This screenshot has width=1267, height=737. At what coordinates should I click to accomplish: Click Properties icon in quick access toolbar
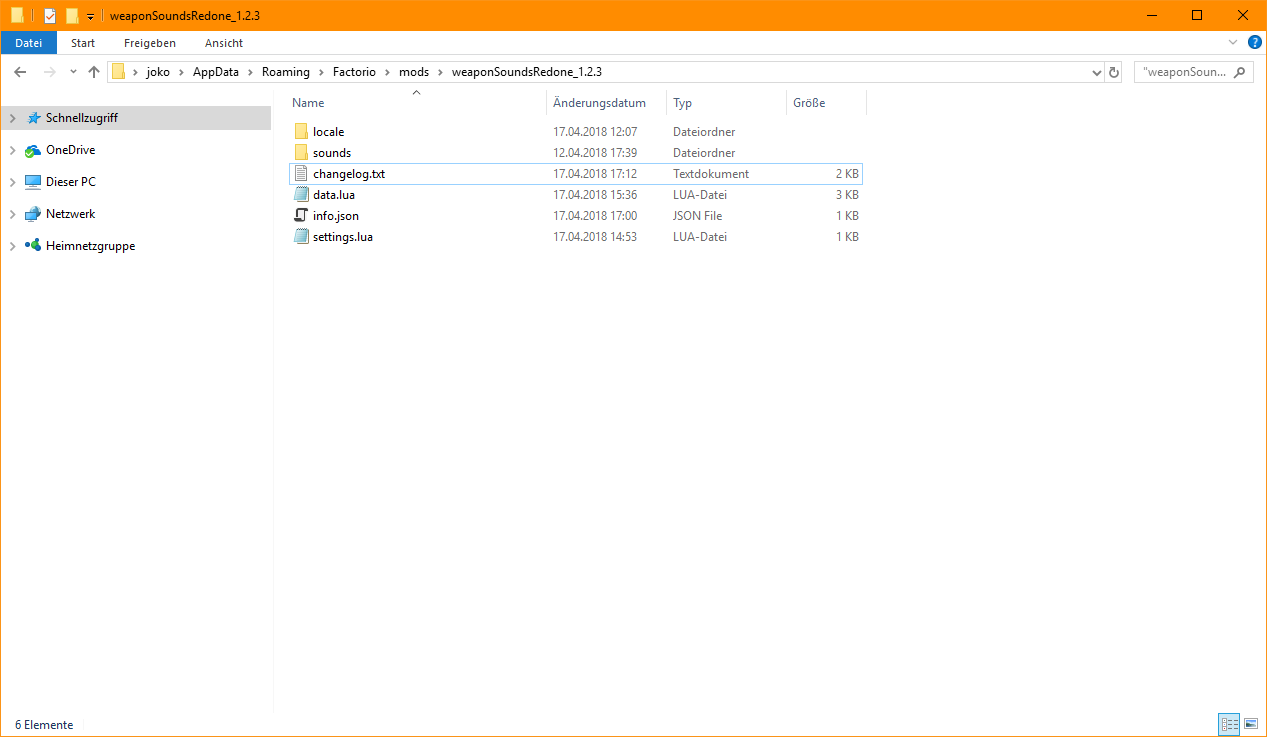coord(50,16)
